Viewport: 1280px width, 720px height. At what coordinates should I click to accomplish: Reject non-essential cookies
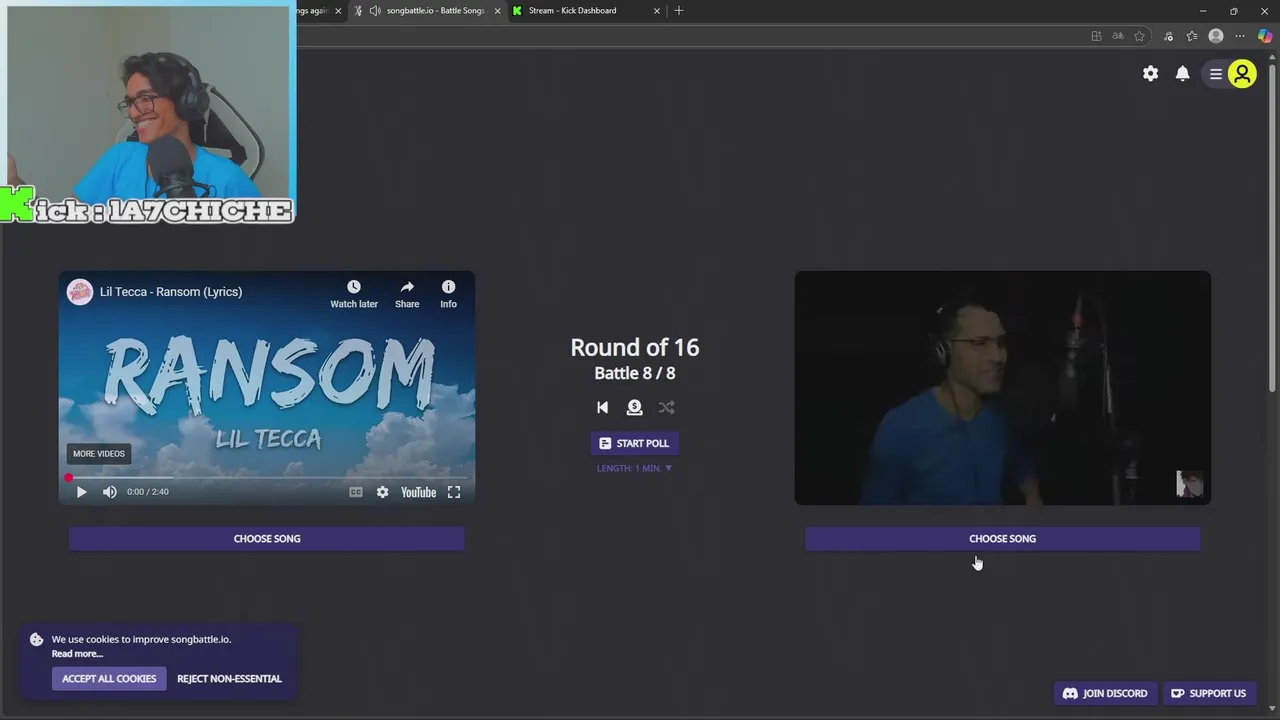(x=229, y=679)
